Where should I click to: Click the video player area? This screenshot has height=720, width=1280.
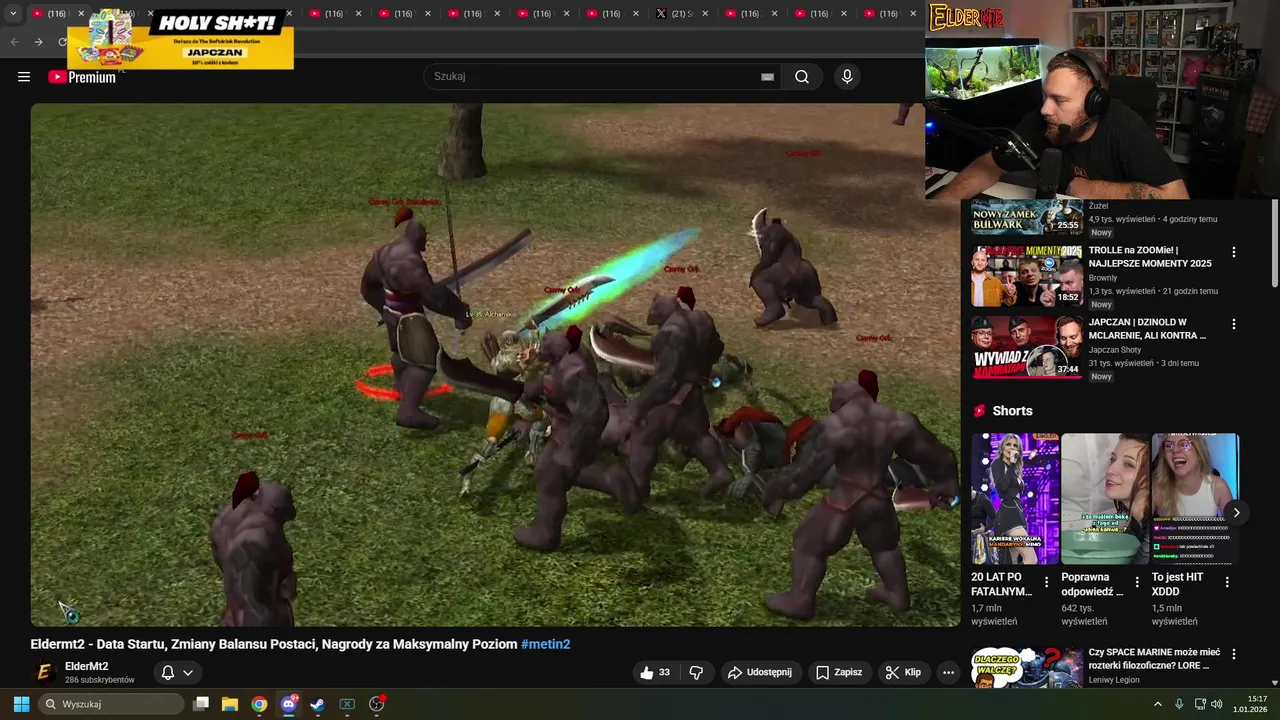(x=495, y=365)
